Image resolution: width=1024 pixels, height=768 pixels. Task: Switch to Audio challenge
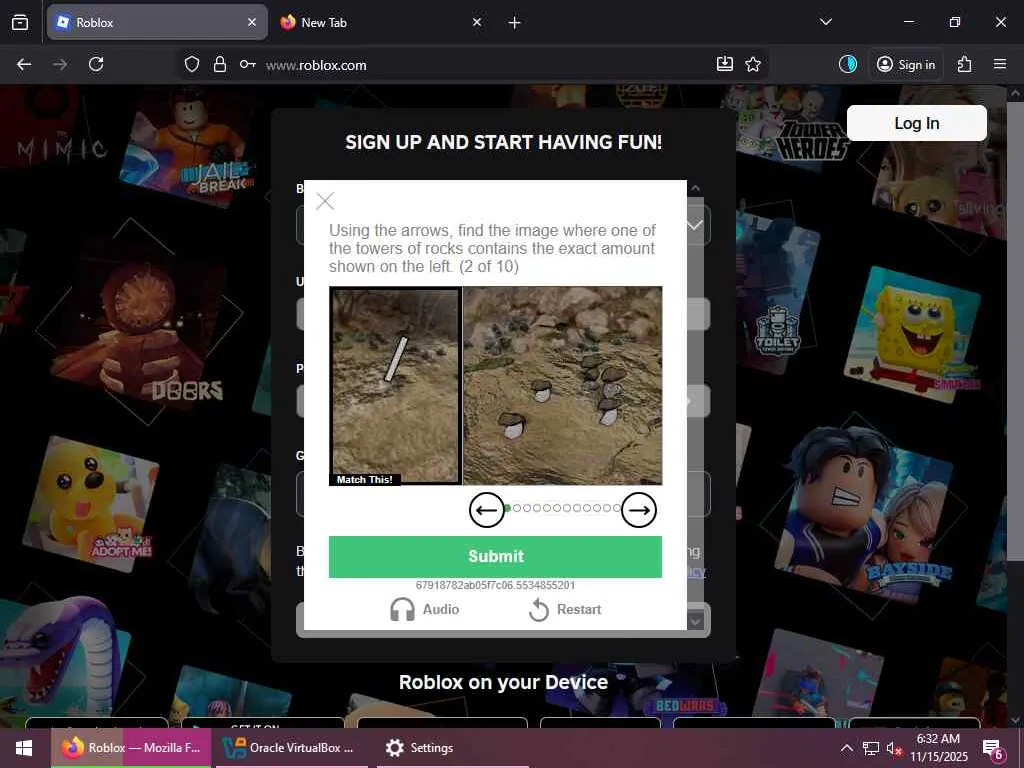click(x=424, y=609)
